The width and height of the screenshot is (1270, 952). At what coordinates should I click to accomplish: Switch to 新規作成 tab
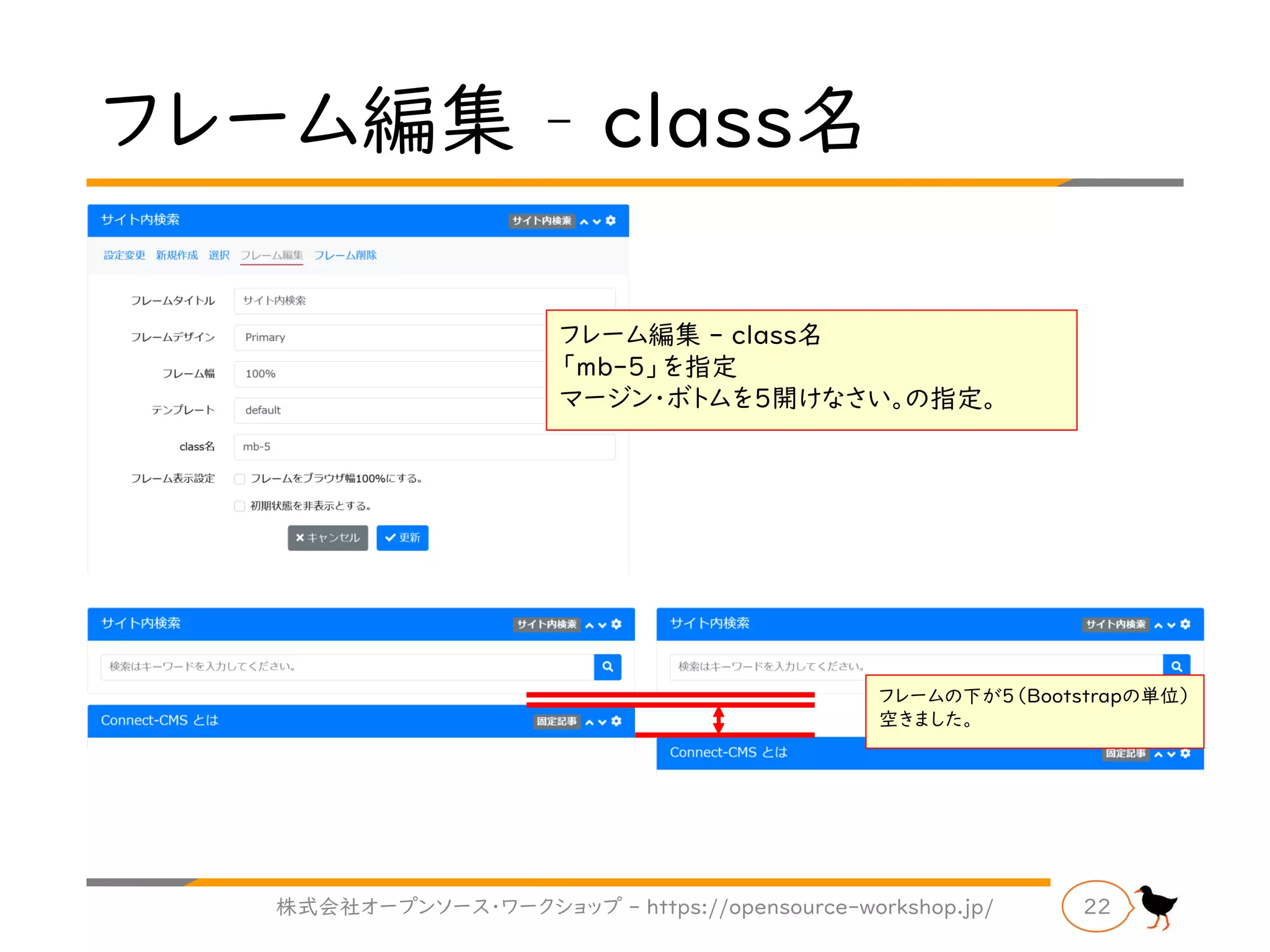point(177,255)
